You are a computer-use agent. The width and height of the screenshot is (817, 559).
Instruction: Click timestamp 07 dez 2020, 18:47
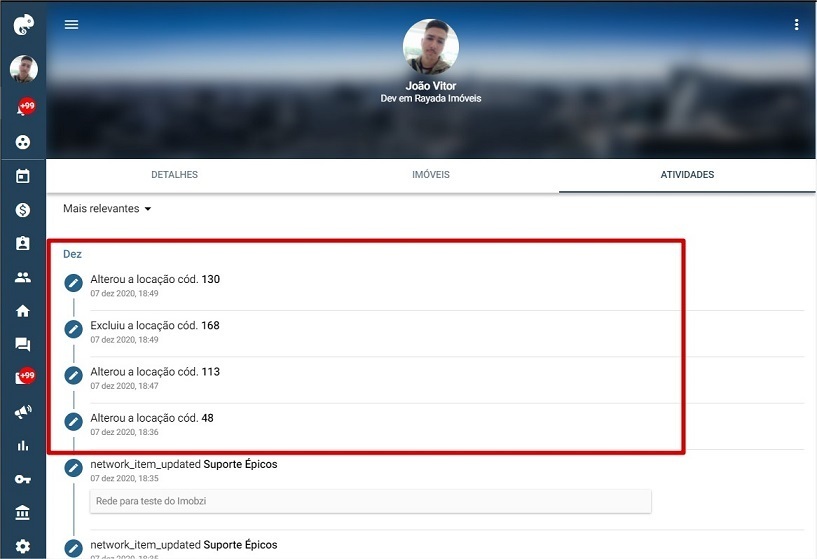[124, 386]
